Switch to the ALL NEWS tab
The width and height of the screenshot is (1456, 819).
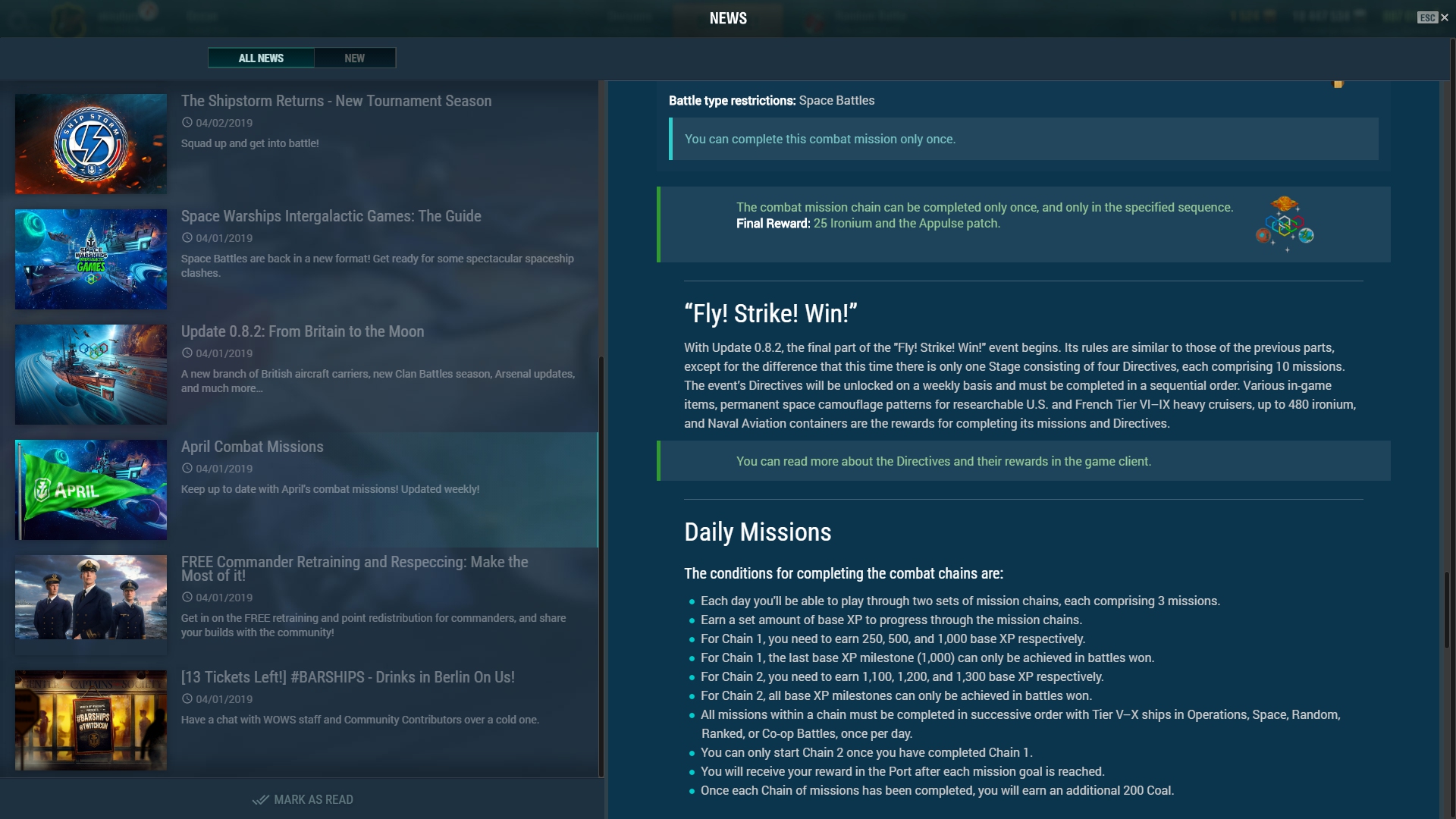pyautogui.click(x=261, y=58)
